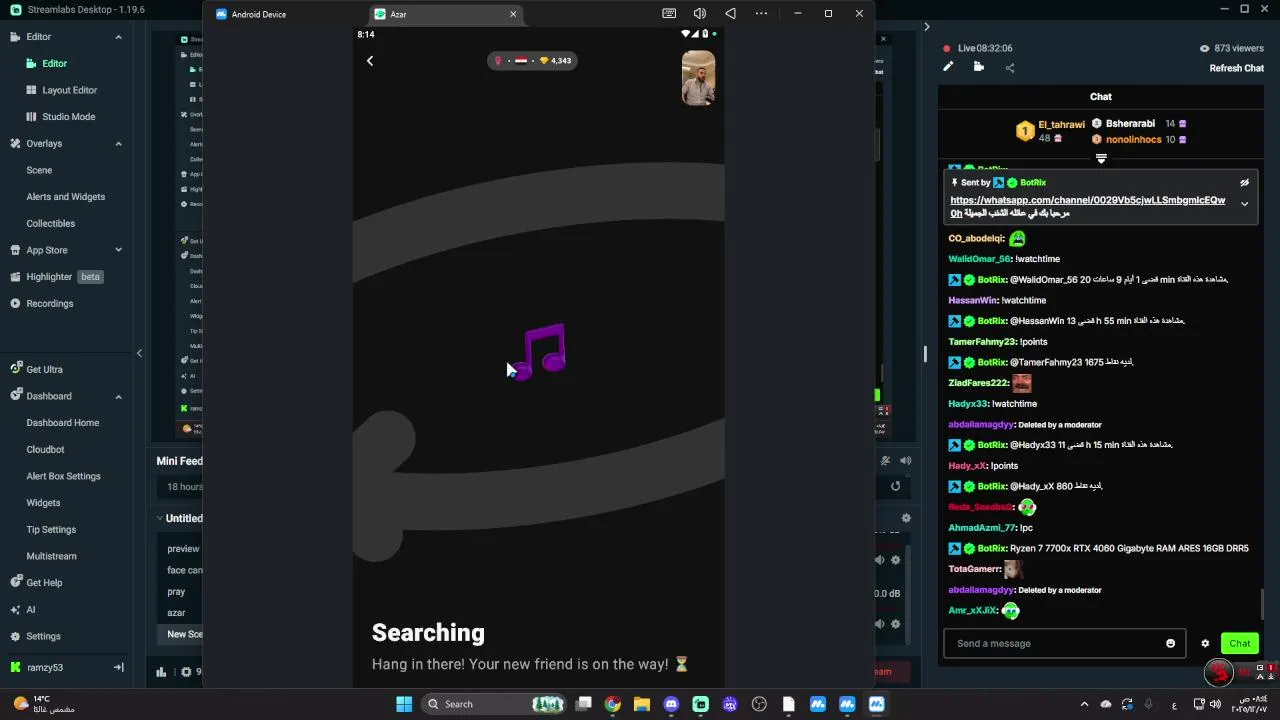Click Refresh Chat
Image resolution: width=1280 pixels, height=720 pixels.
point(1236,68)
